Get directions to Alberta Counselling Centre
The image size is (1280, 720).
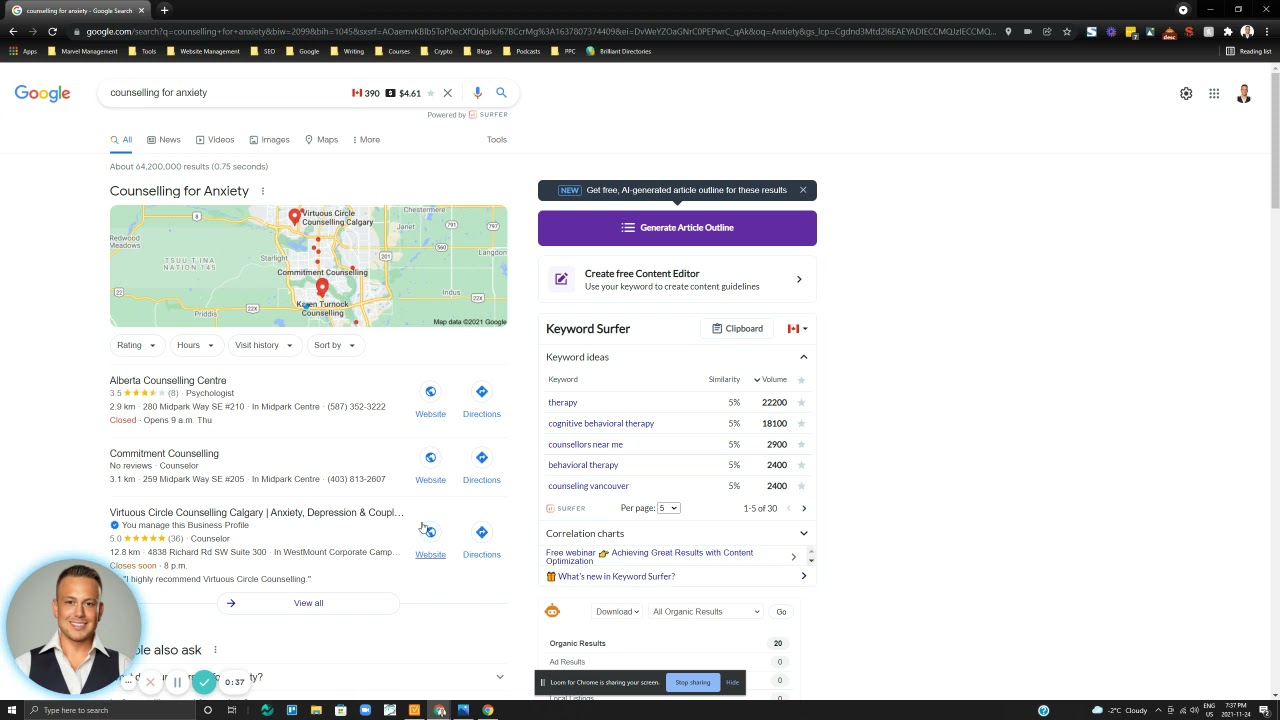click(481, 392)
